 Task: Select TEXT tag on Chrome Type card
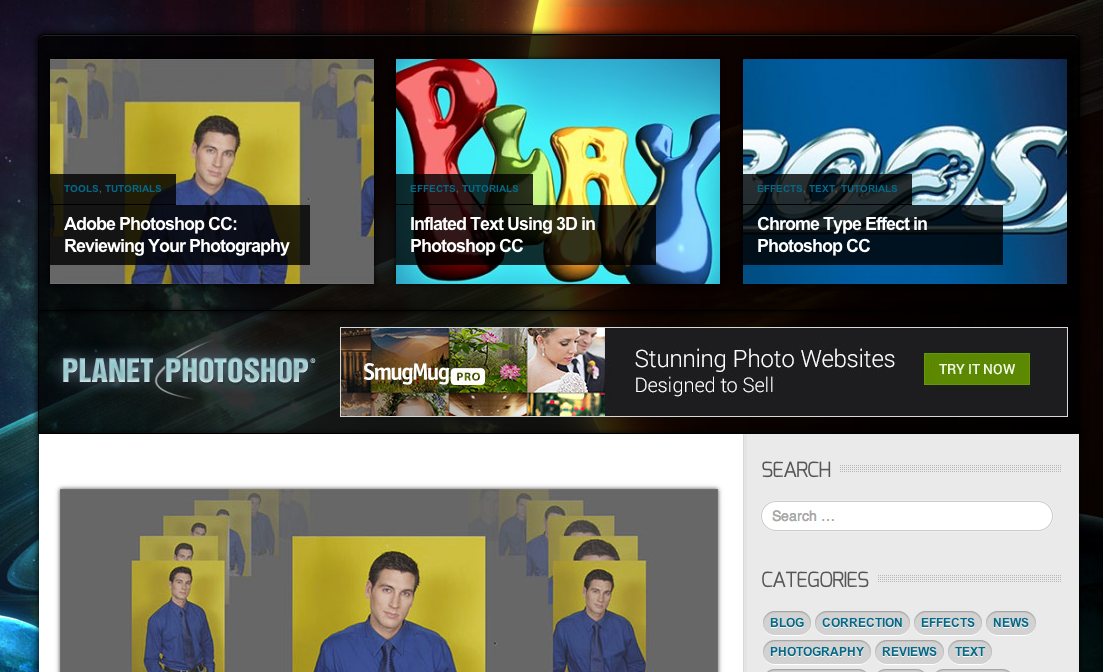tap(822, 189)
